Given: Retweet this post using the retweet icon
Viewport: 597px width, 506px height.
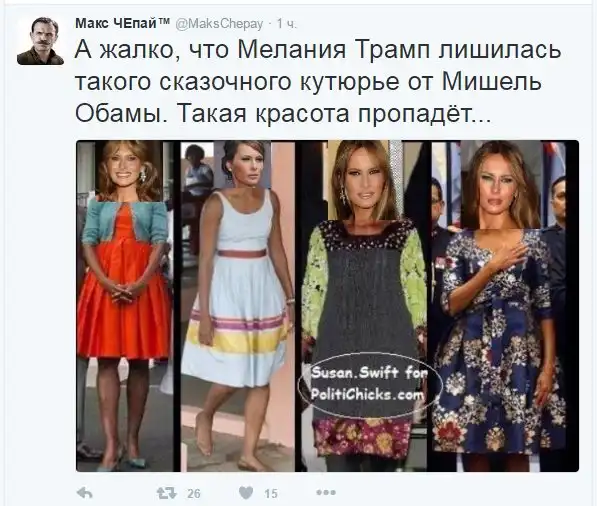Looking at the screenshot, I should point(167,493).
